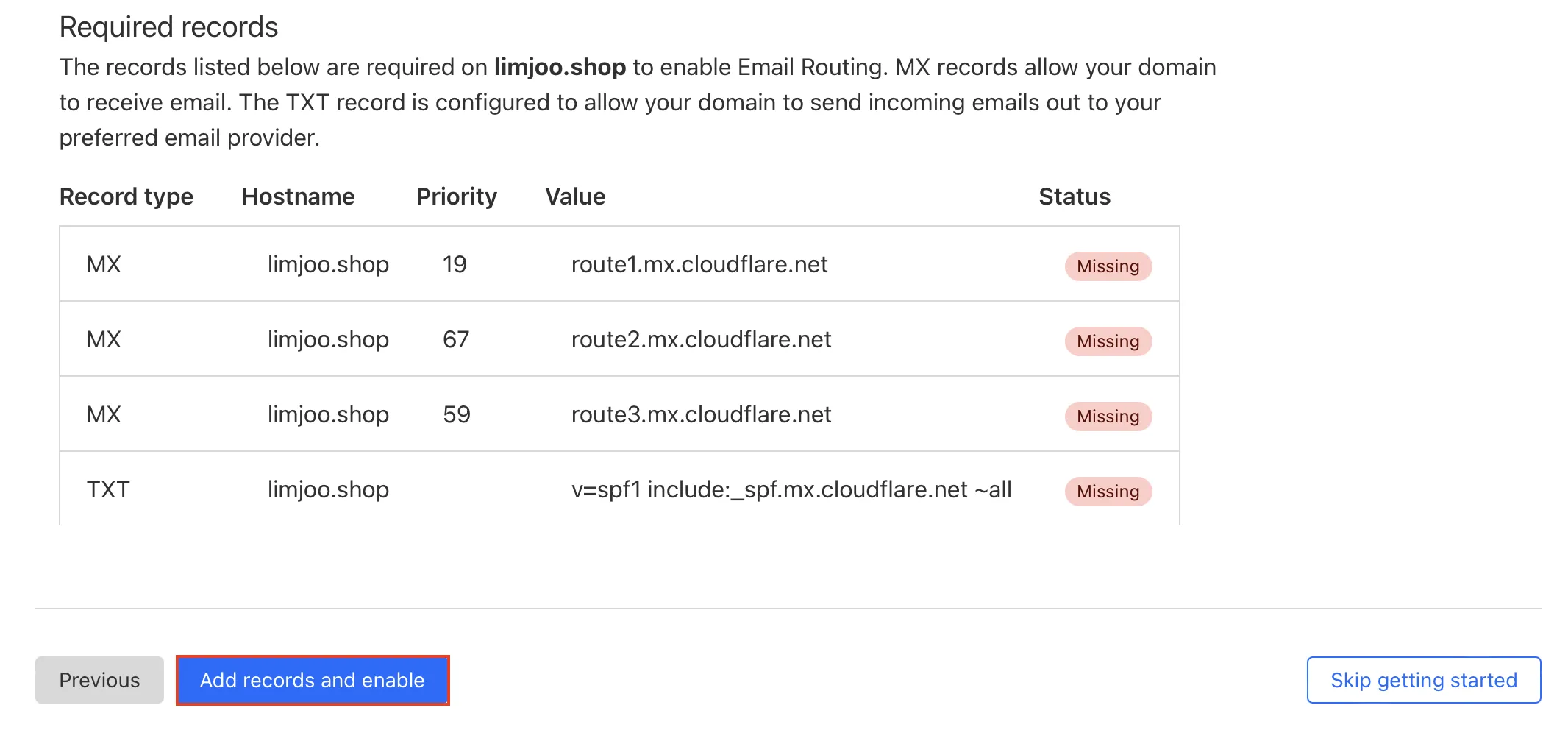Click the Missing badge for route2 record

coord(1108,341)
